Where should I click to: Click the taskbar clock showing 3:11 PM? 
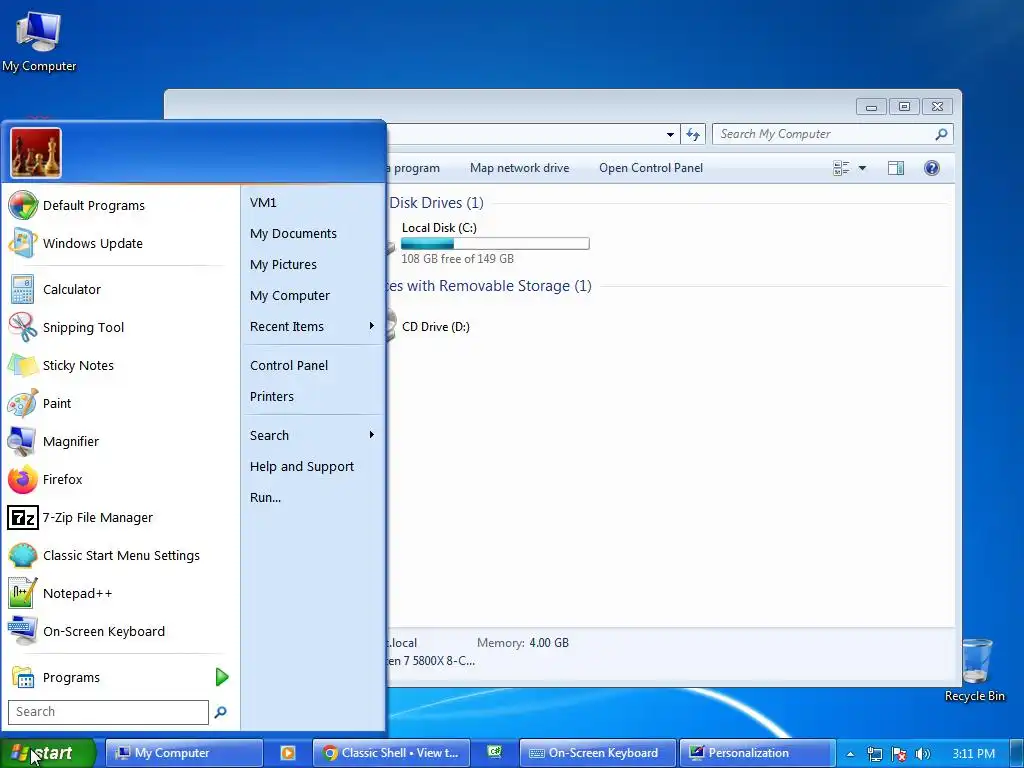[974, 754]
